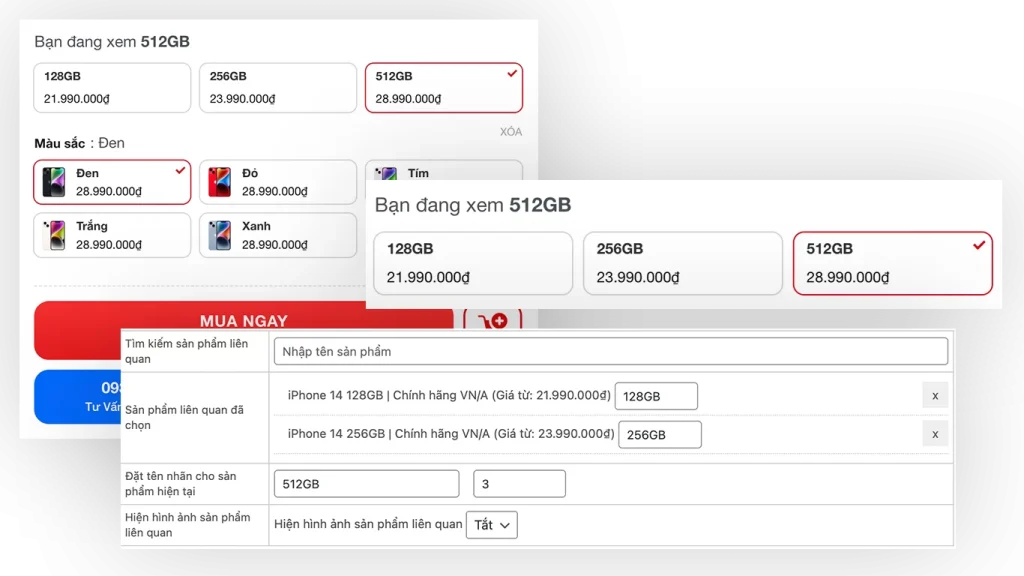
Task: Click the red iPhone thumbnail for Đỏ
Action: click(x=220, y=182)
